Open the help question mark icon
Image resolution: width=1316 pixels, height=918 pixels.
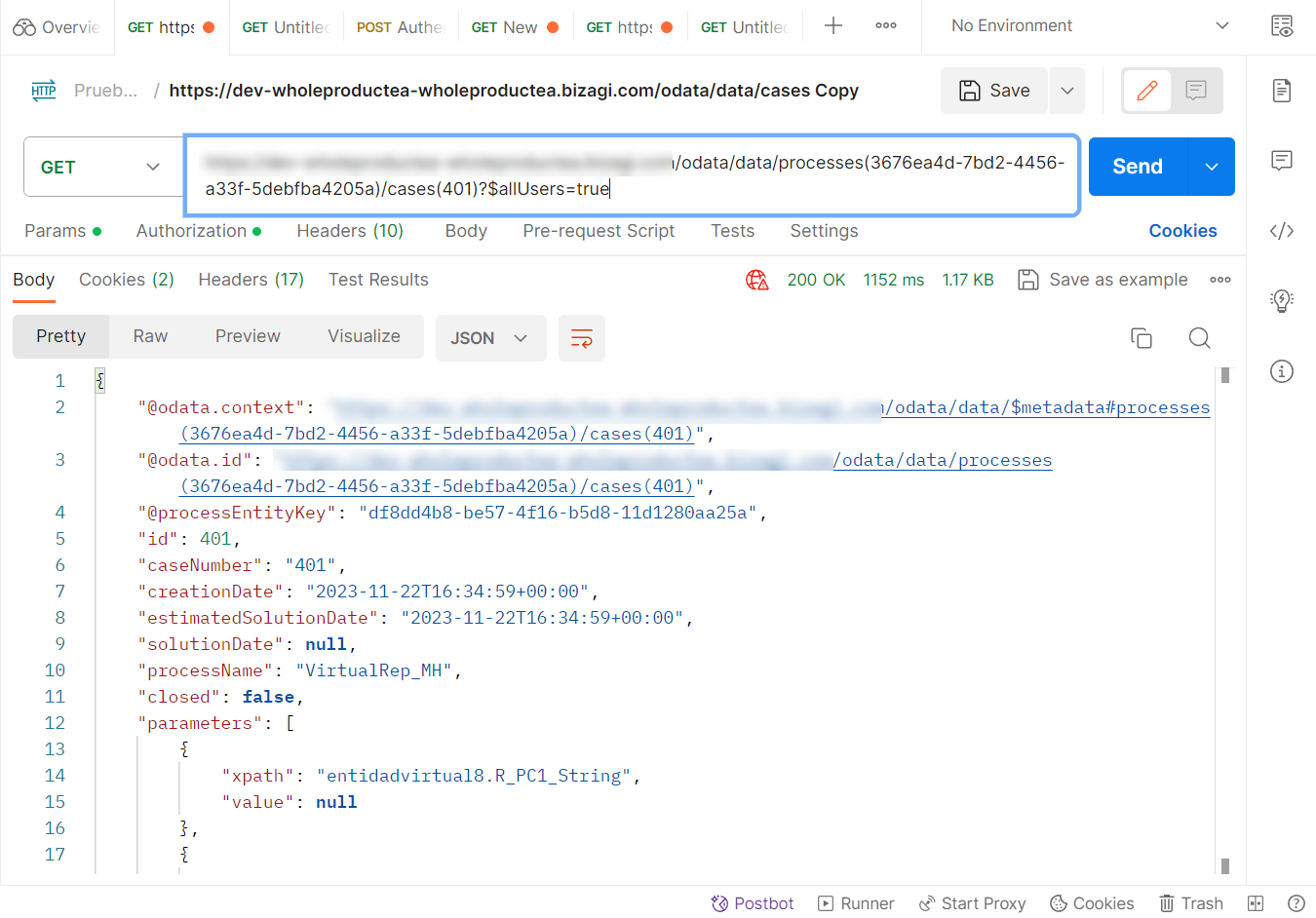point(1296,903)
